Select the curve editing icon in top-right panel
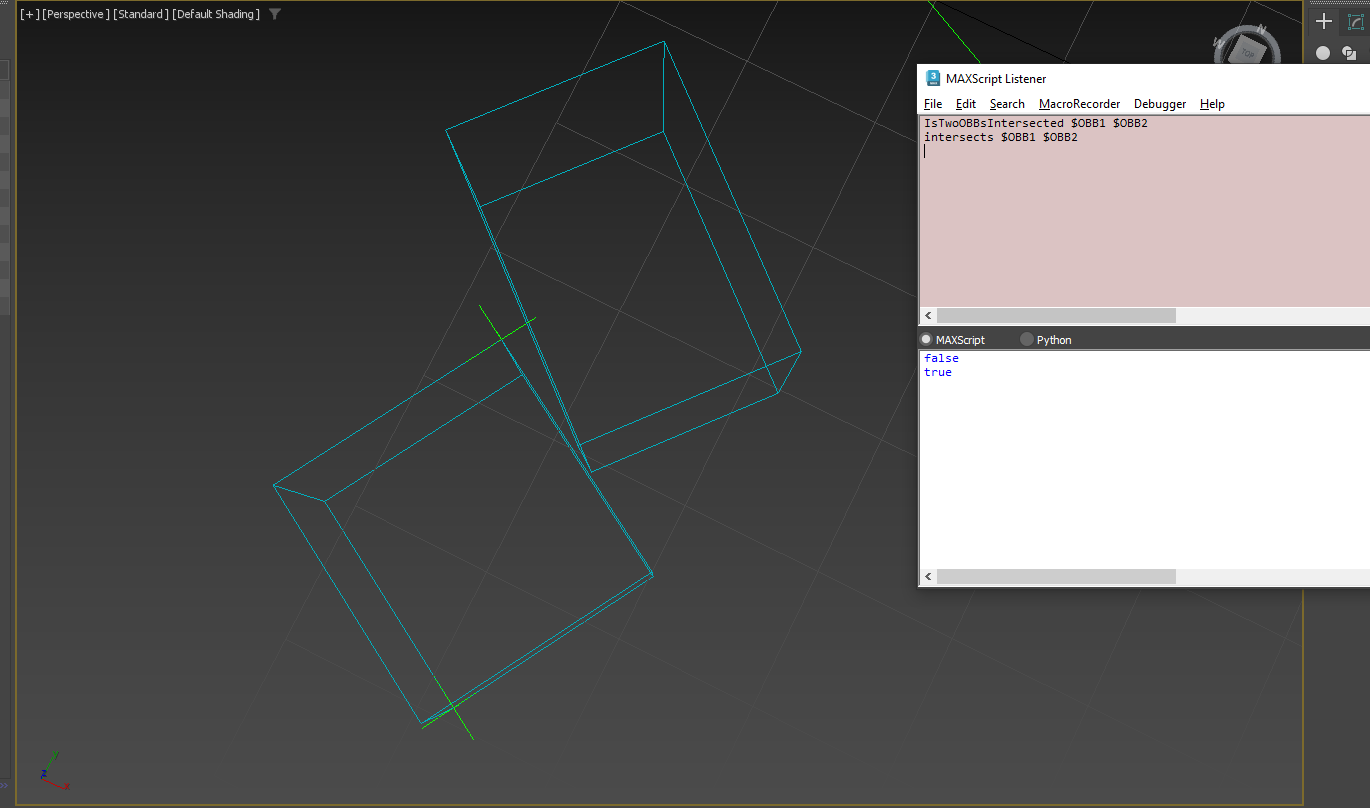This screenshot has height=808, width=1370. tap(1356, 21)
